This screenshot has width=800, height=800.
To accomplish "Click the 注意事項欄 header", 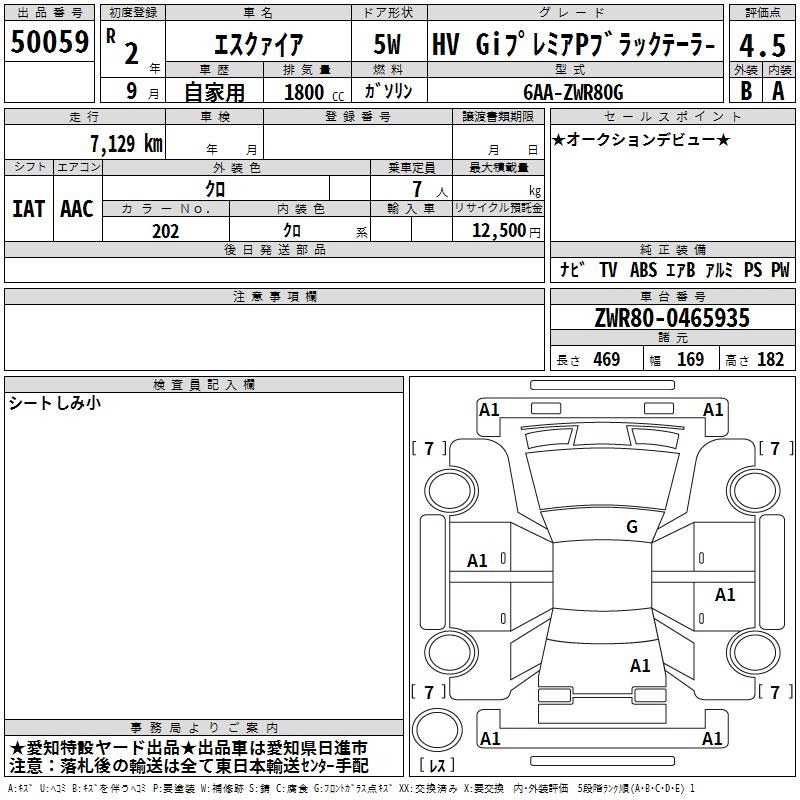I will (274, 296).
